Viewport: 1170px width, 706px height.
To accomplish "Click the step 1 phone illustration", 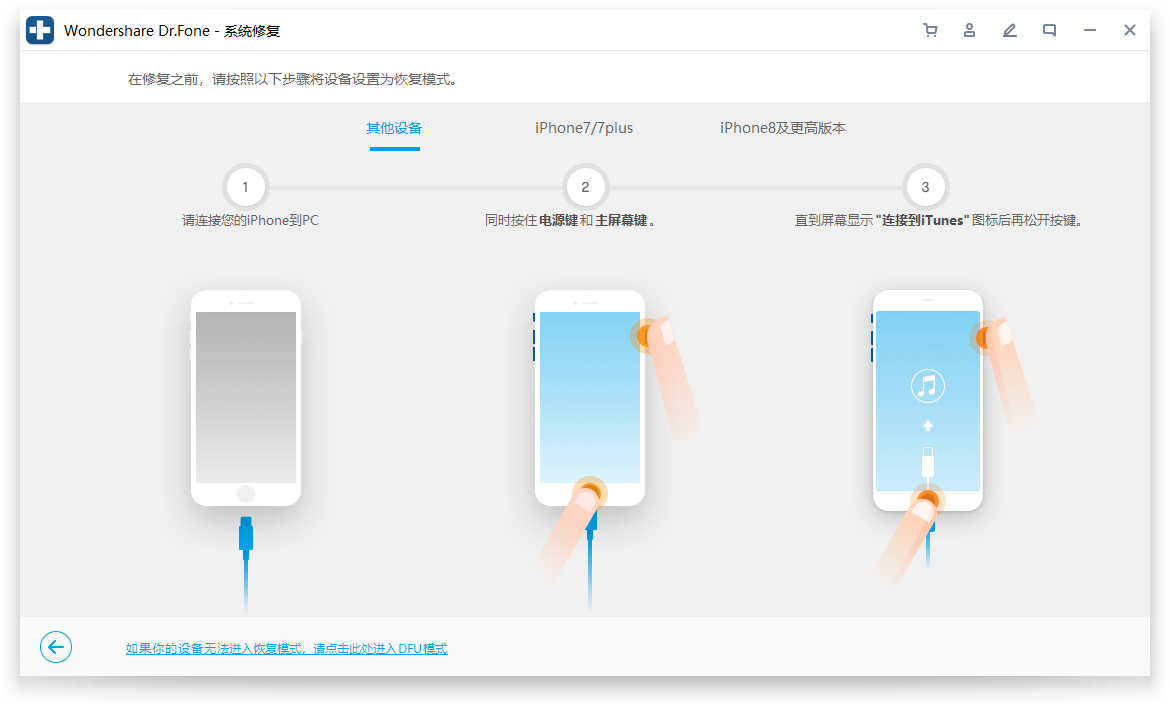I will point(245,399).
